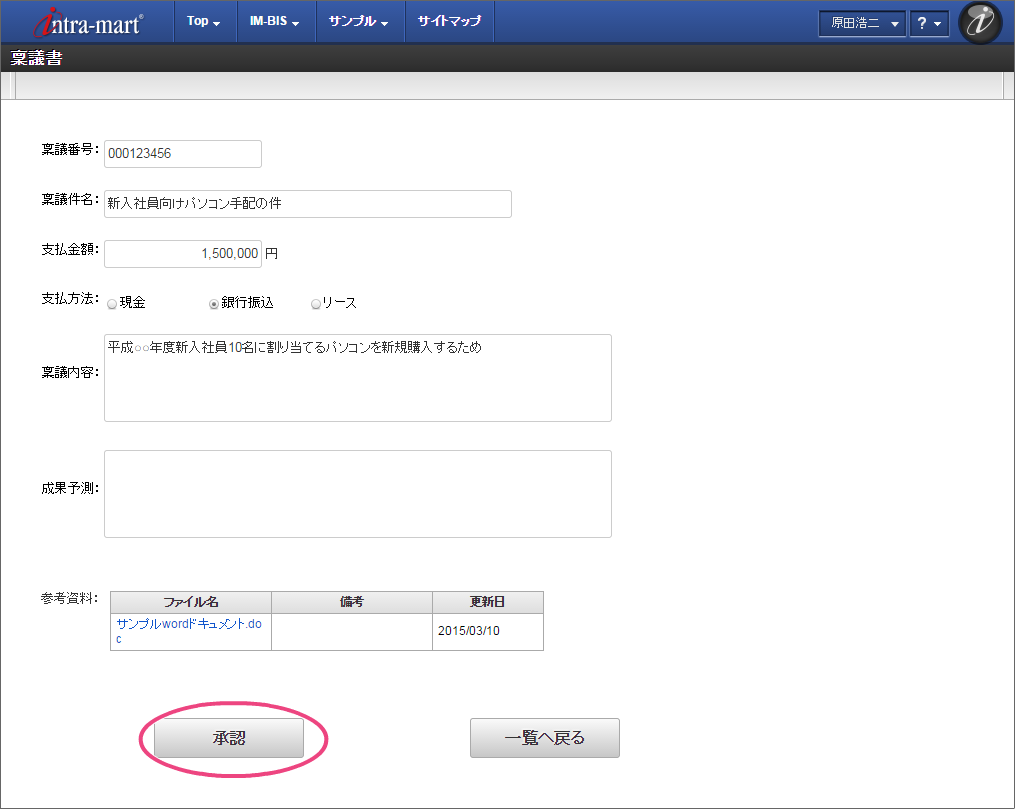The height and width of the screenshot is (809, 1015).
Task: Choose リース as the payment method
Action: point(316,304)
